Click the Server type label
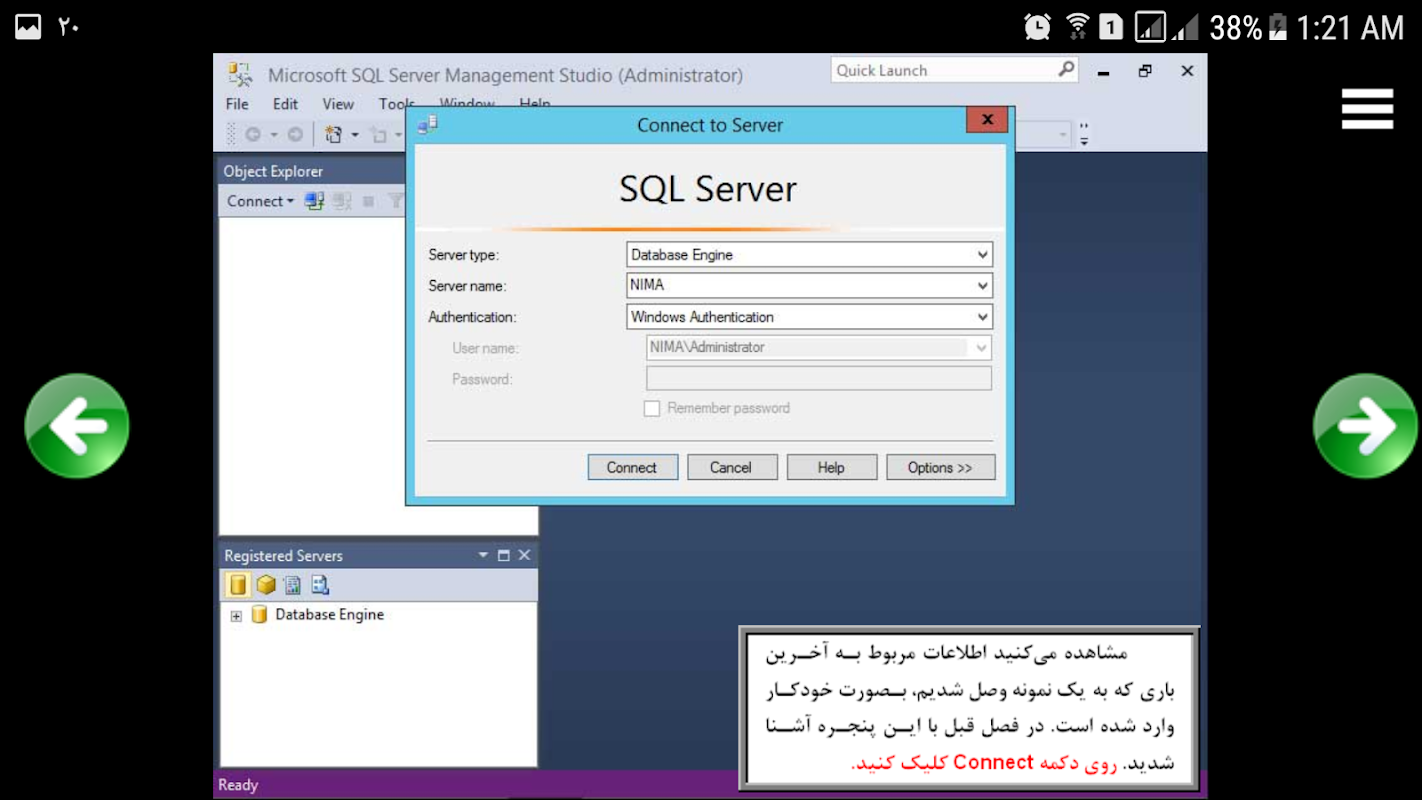Screen dimensions: 1422x800 [x=463, y=255]
